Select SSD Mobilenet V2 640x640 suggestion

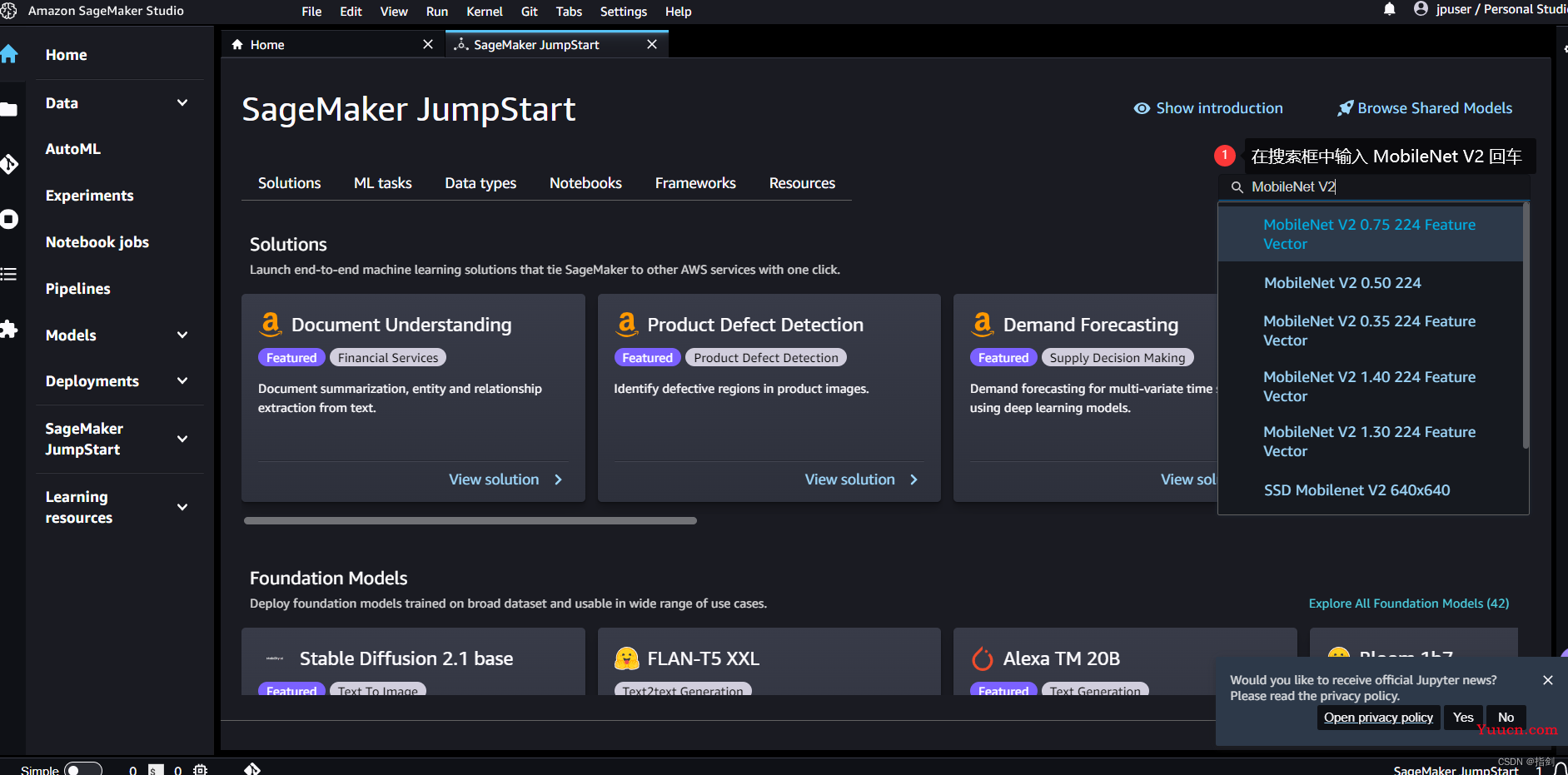[x=1371, y=490]
